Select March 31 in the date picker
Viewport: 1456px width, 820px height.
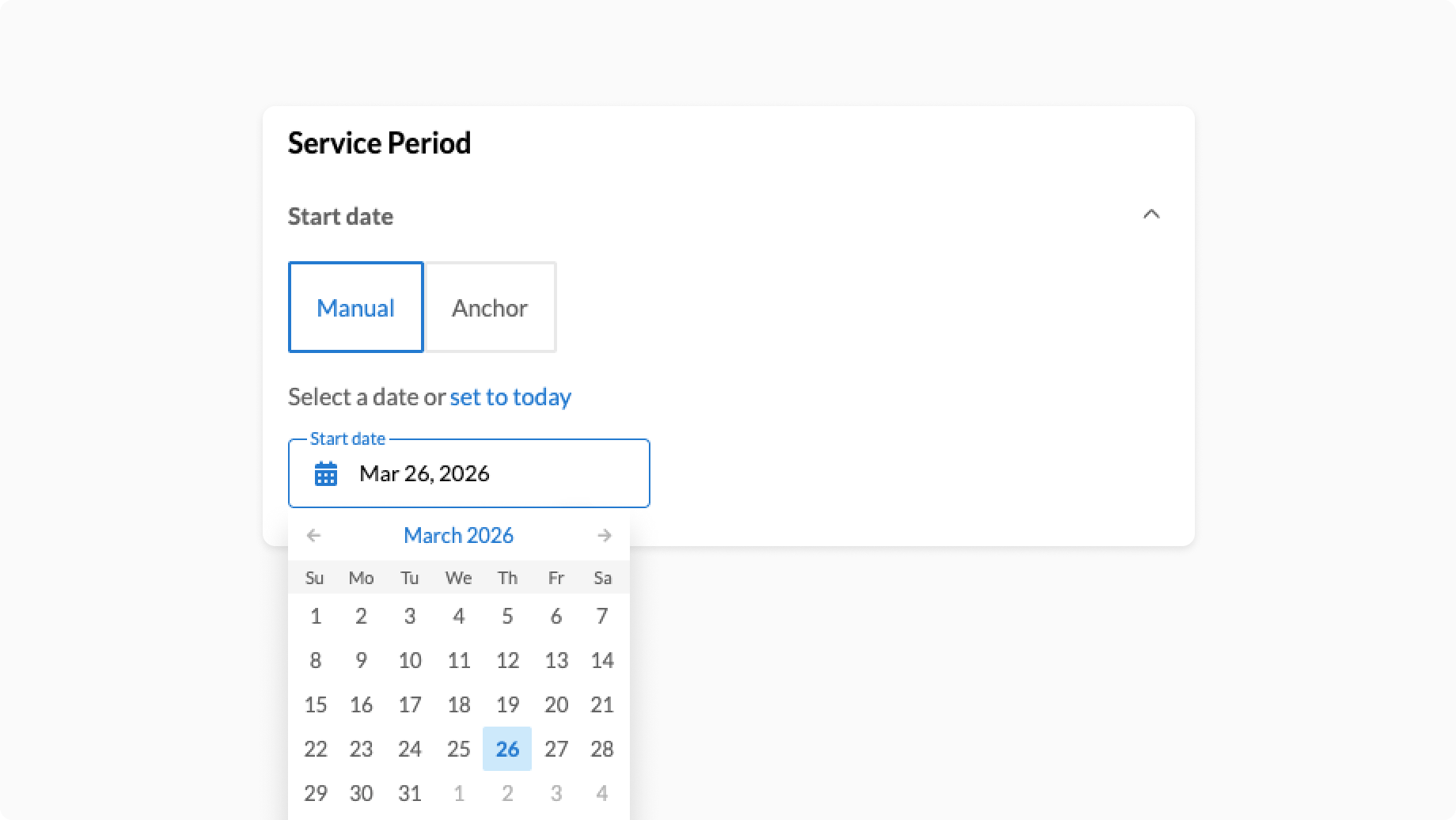(x=409, y=793)
